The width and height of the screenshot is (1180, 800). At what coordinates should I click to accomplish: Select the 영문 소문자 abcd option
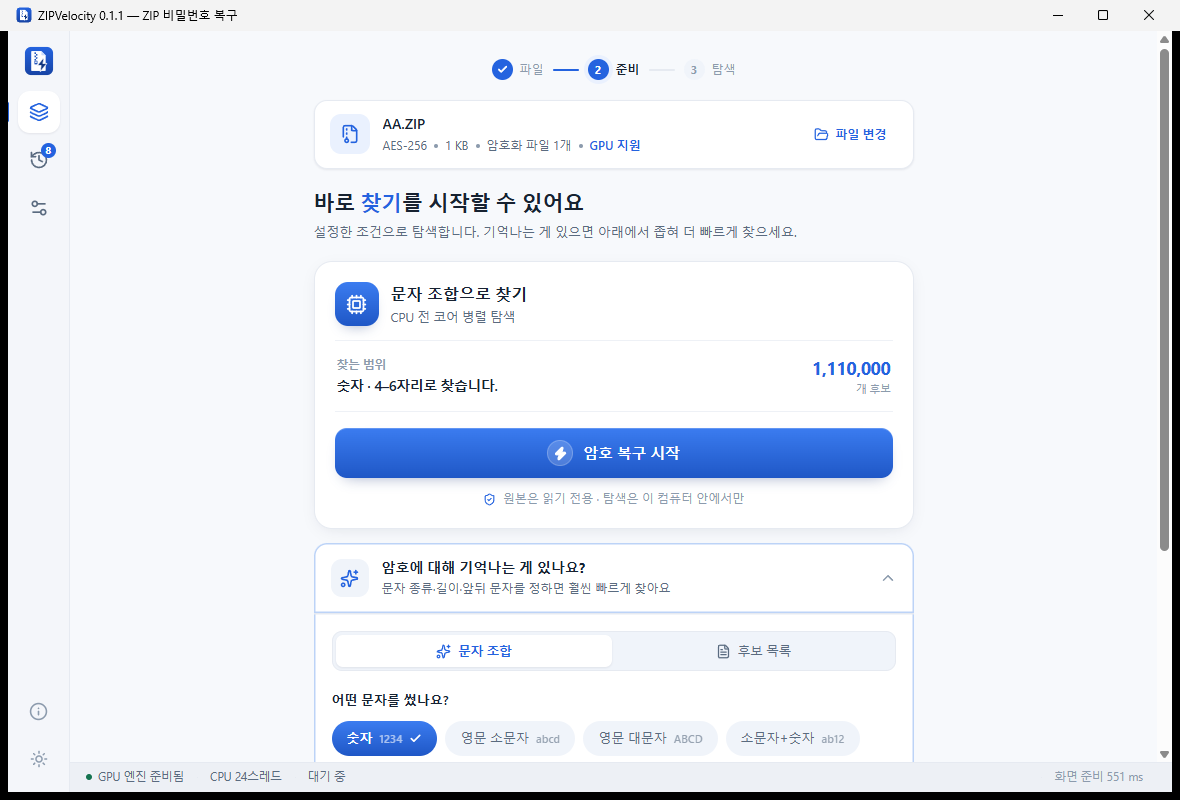509,738
